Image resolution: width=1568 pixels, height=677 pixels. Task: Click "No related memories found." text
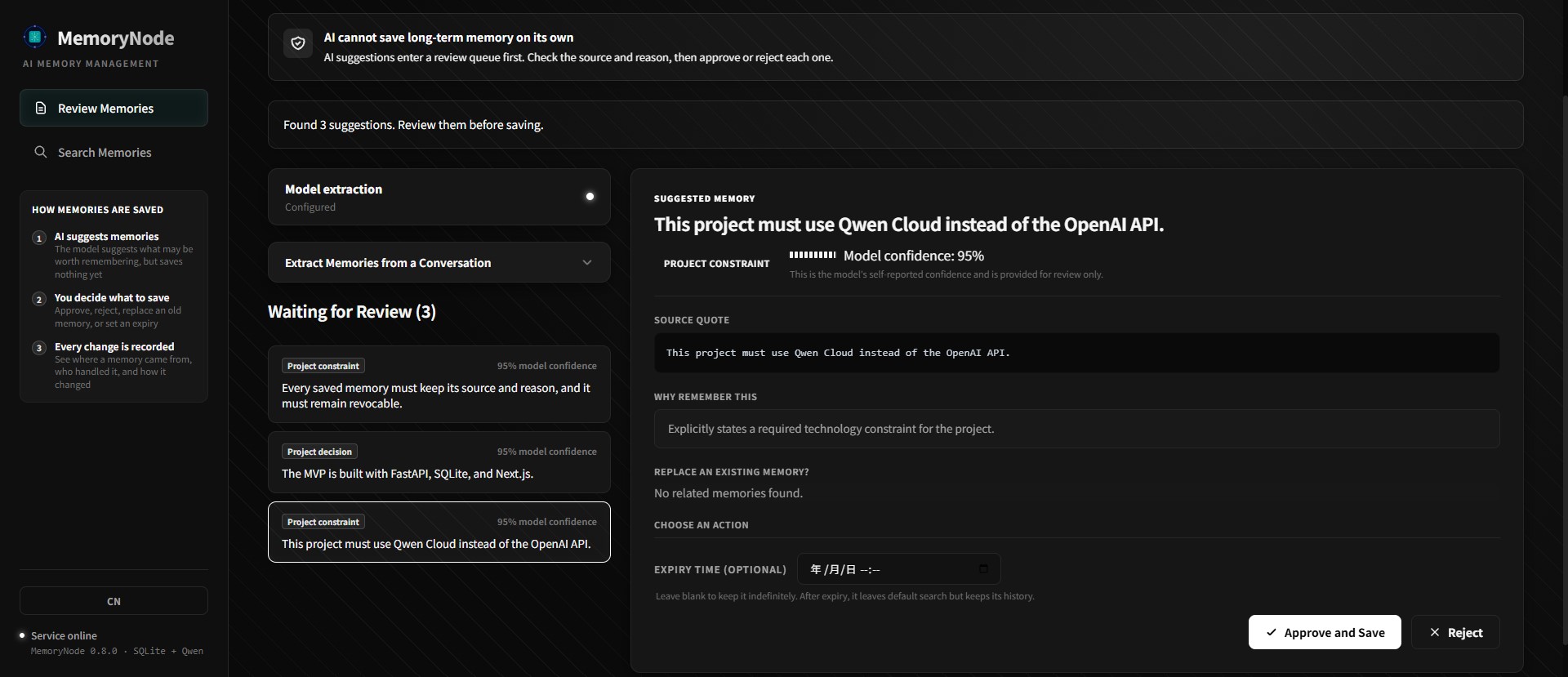728,493
